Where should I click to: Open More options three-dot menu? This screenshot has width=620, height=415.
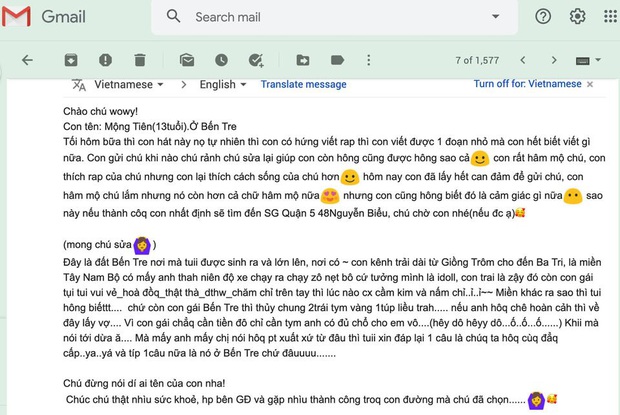tap(369, 60)
